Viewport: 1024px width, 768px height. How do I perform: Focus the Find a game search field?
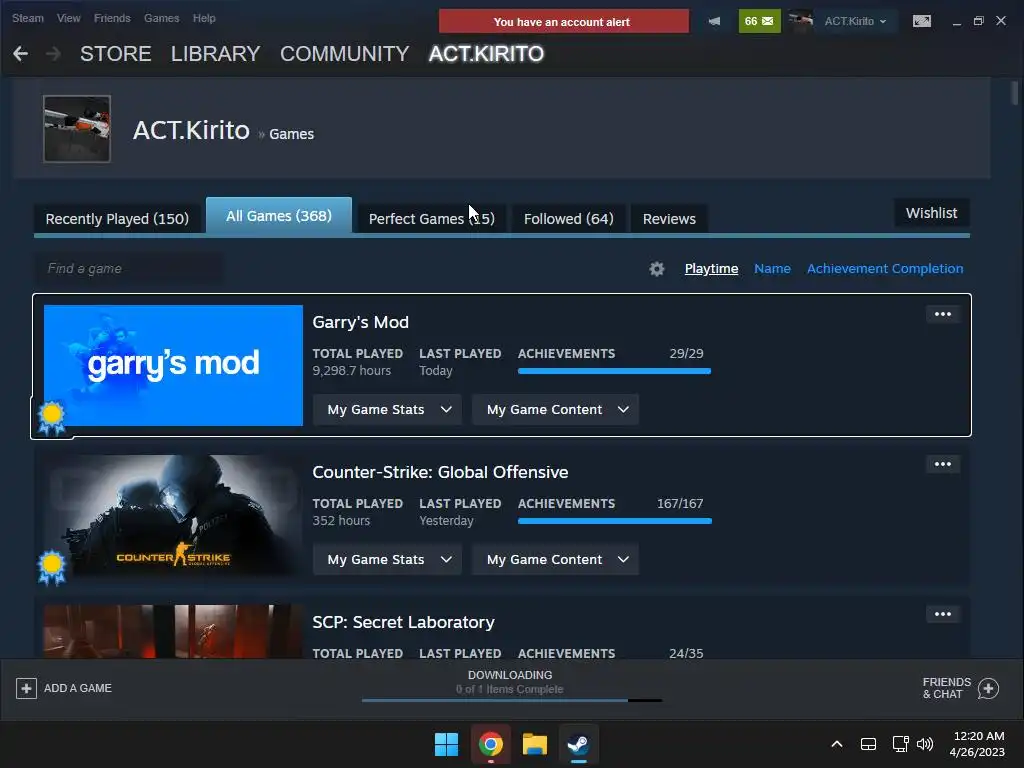coord(128,268)
